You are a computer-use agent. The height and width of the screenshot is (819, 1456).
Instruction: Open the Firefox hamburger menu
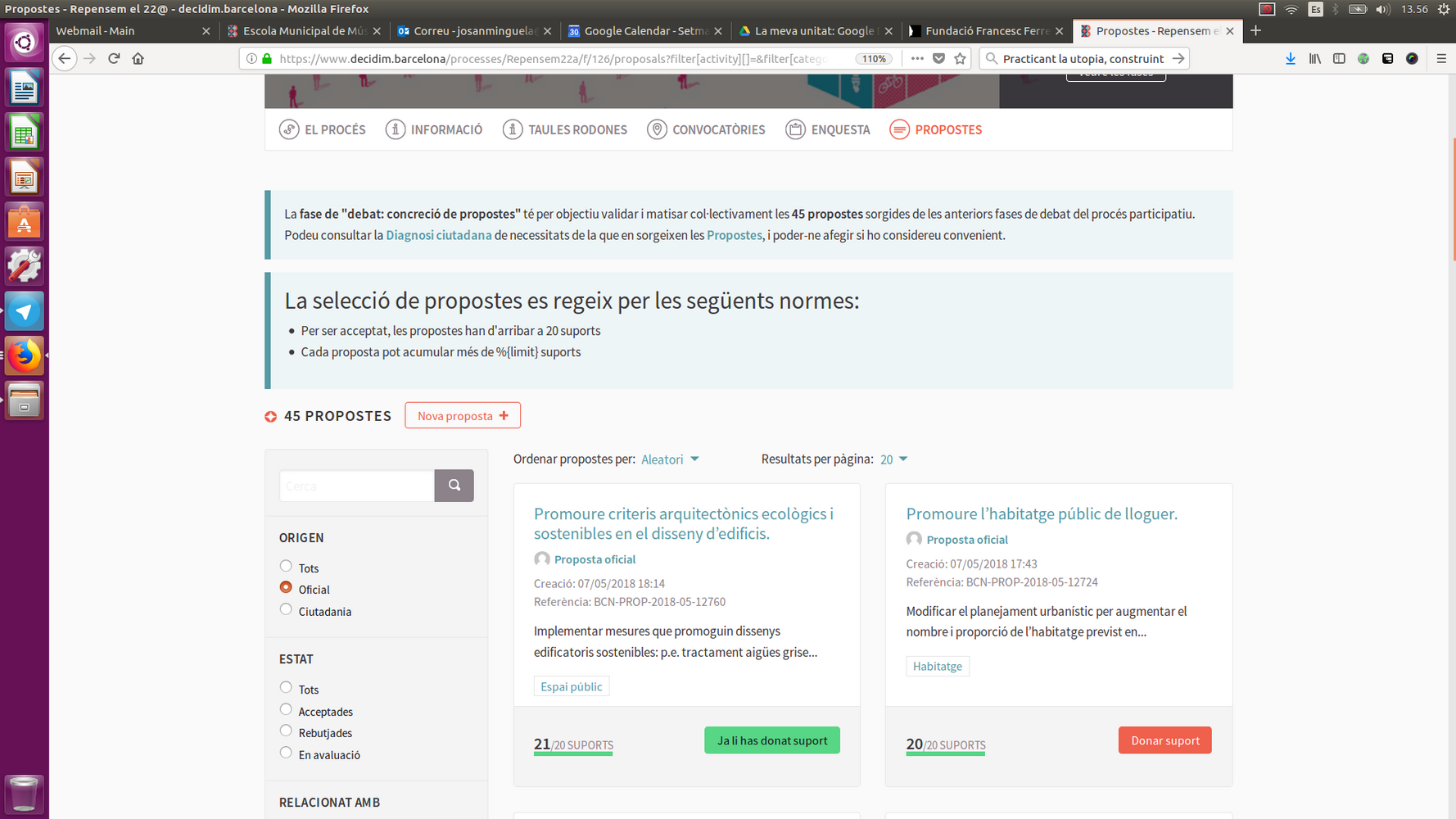tap(1441, 58)
